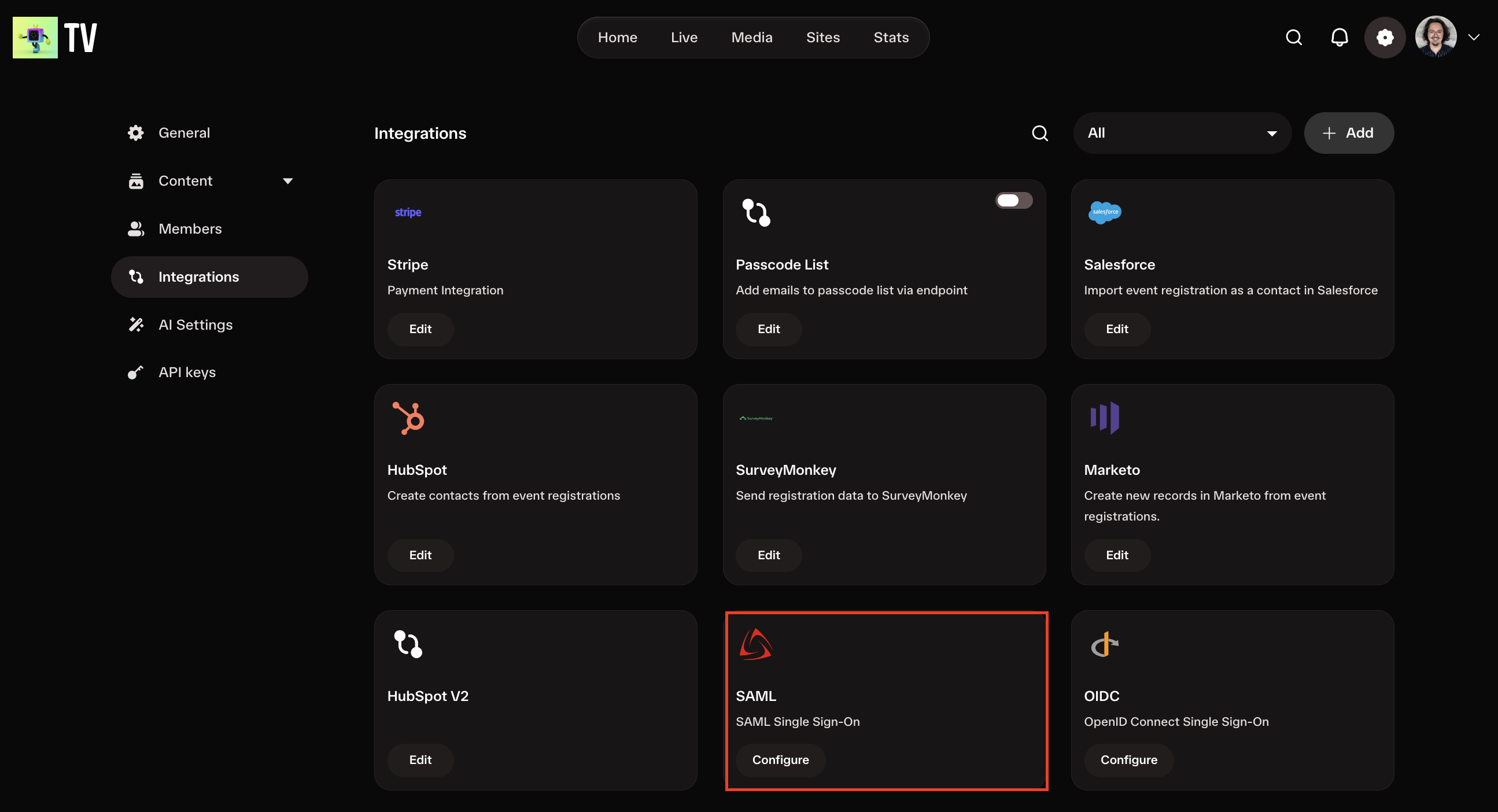Click the Add integration button
This screenshot has width=1498, height=812.
coord(1348,133)
